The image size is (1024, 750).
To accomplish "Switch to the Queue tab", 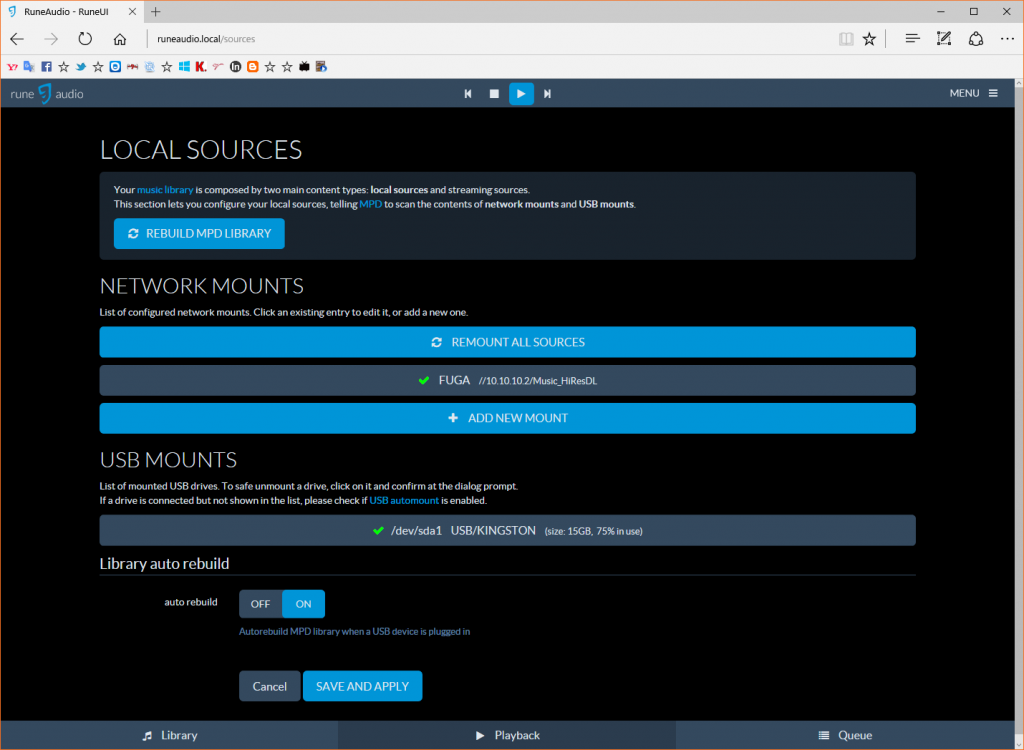I will click(845, 735).
